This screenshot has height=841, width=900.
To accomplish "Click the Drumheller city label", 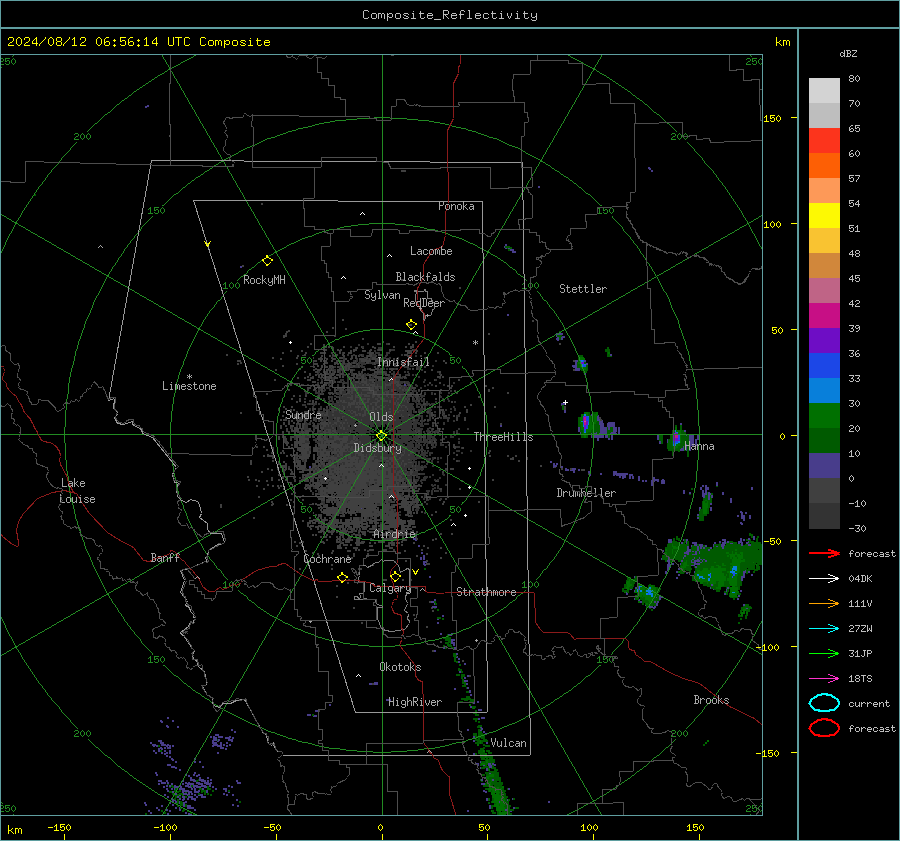I will coord(586,493).
